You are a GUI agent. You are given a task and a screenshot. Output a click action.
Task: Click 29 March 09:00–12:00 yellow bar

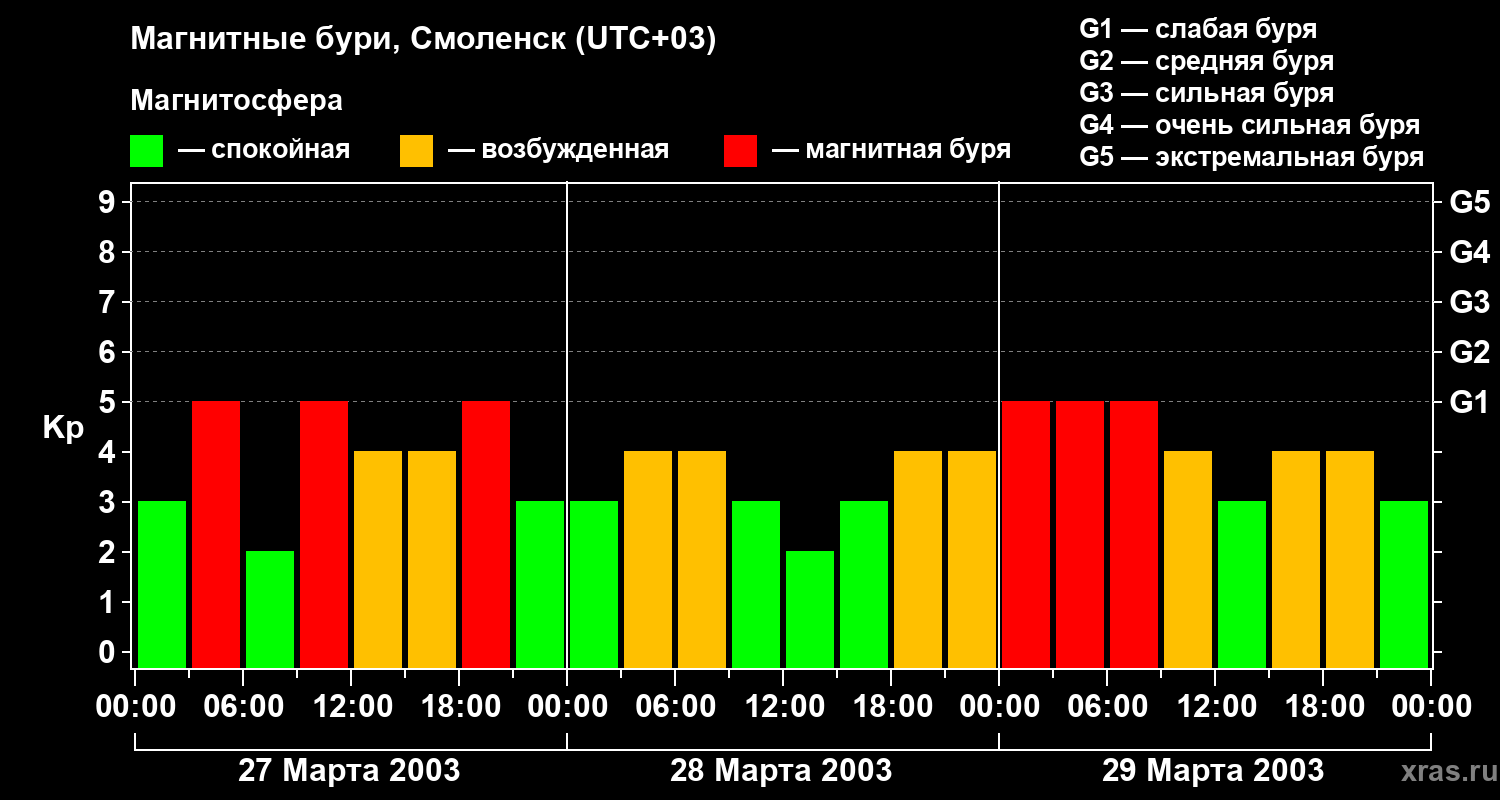1188,559
